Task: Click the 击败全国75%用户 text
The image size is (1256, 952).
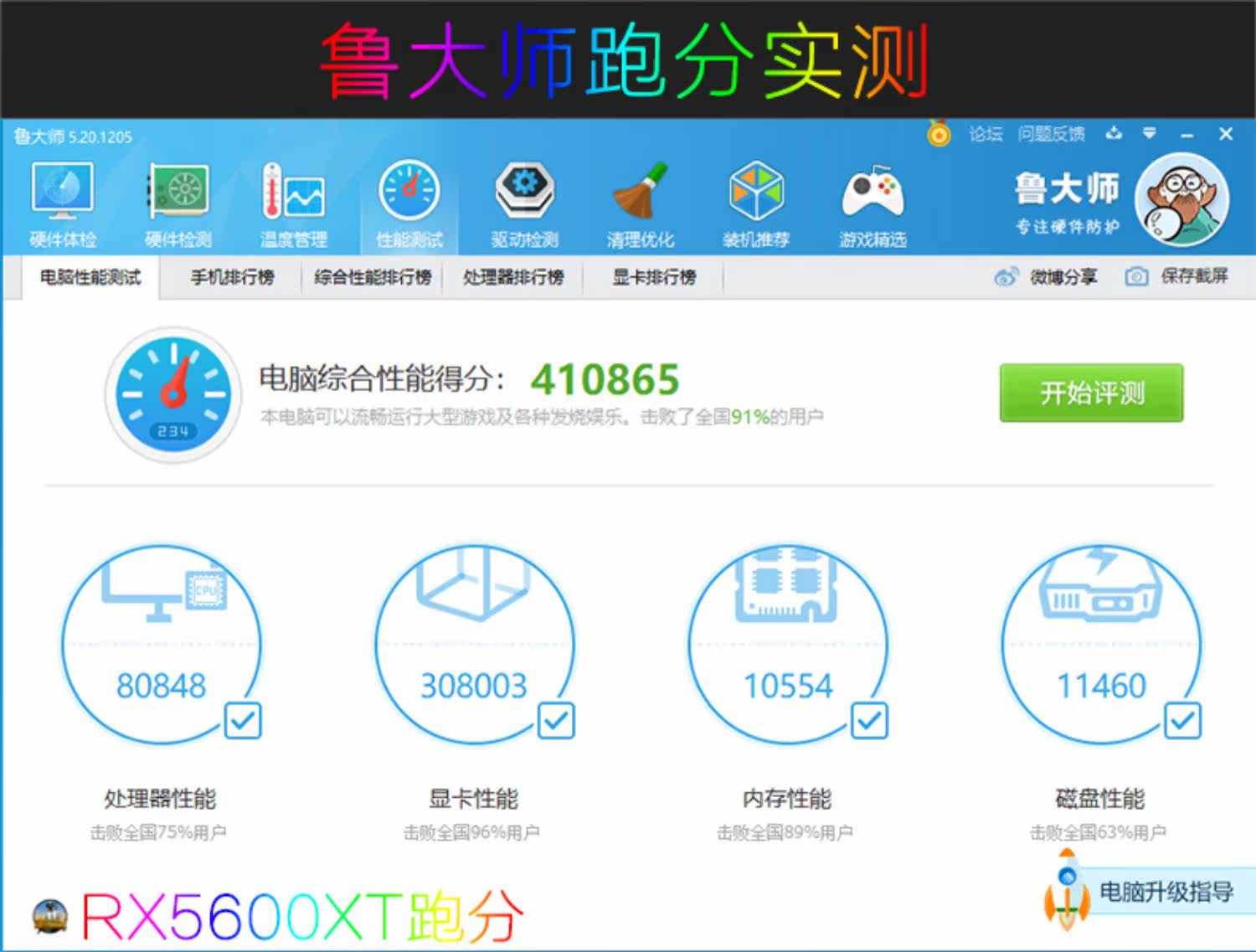Action: pos(158,833)
